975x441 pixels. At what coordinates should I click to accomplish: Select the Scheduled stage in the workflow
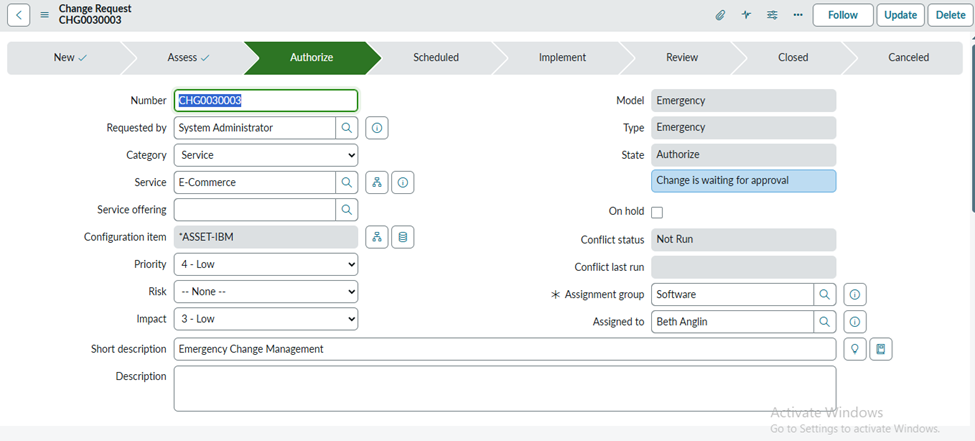click(x=436, y=58)
